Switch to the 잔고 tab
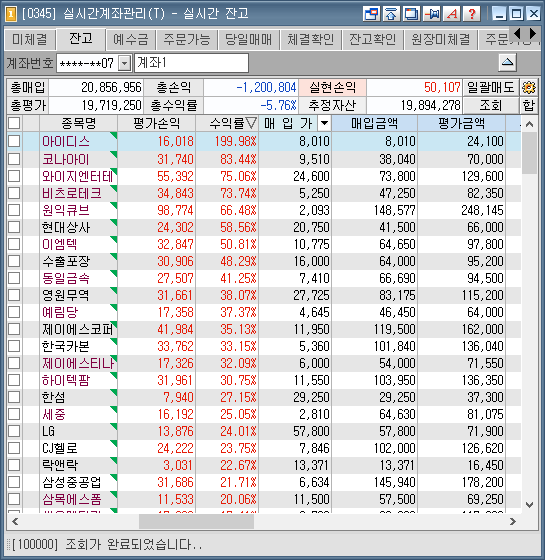The width and height of the screenshot is (545, 560). coord(81,39)
